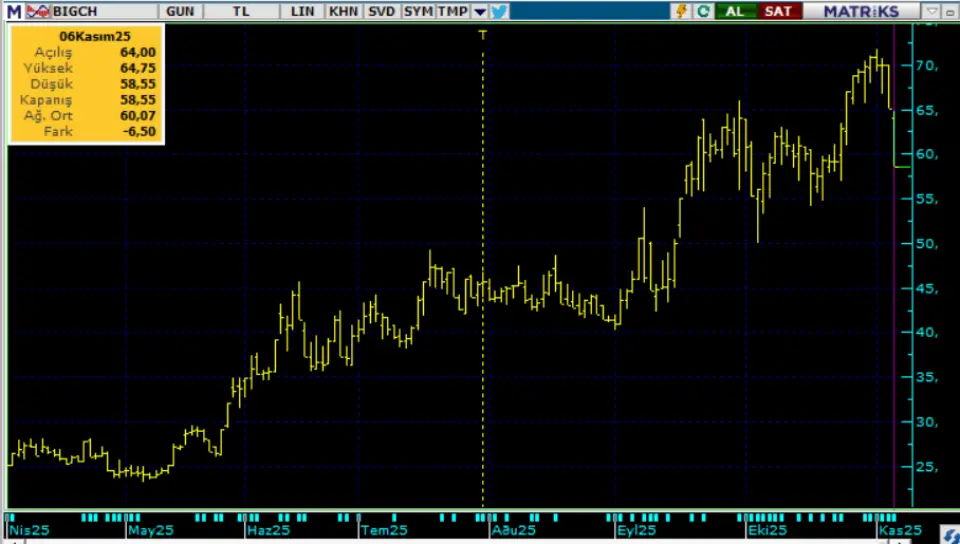Image resolution: width=960 pixels, height=544 pixels.
Task: Toggle the SVD chart option
Action: (381, 11)
